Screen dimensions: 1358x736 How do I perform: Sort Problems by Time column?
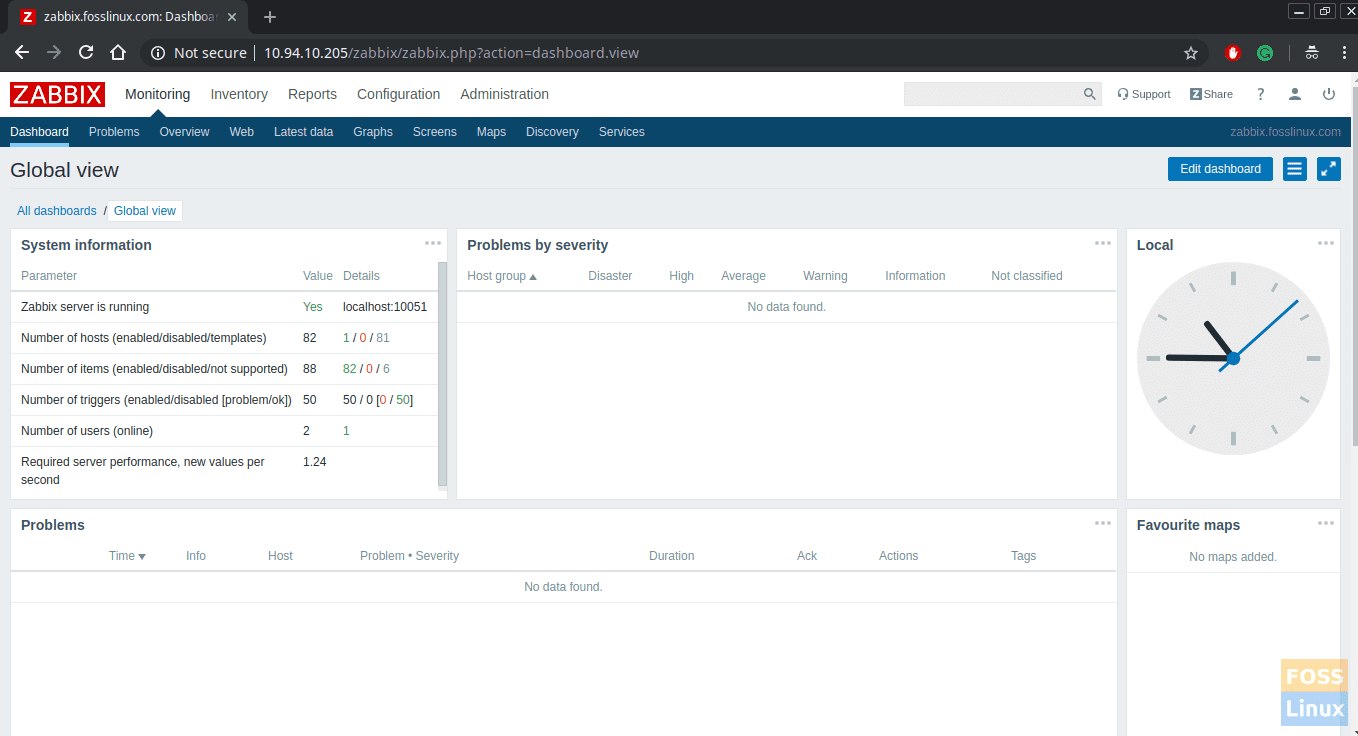(127, 556)
